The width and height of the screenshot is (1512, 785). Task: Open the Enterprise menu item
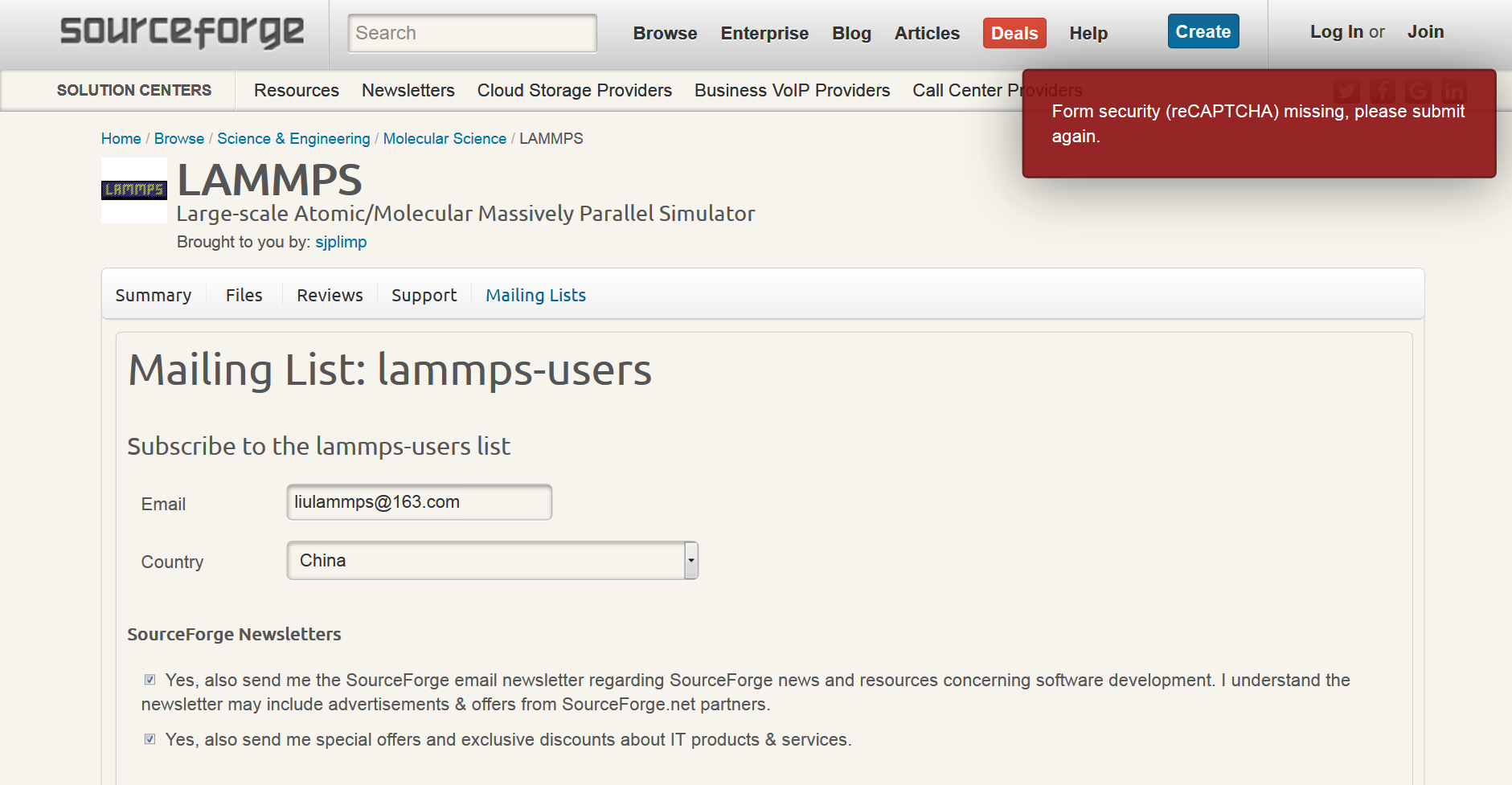pyautogui.click(x=764, y=33)
